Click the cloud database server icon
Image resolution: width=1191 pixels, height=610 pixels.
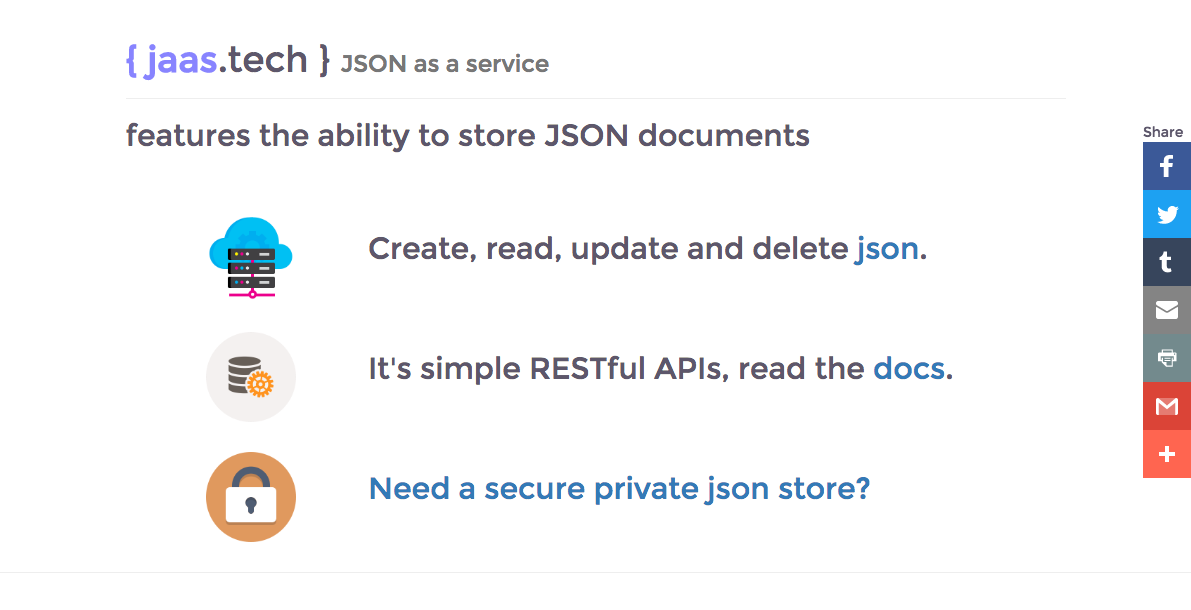(251, 257)
